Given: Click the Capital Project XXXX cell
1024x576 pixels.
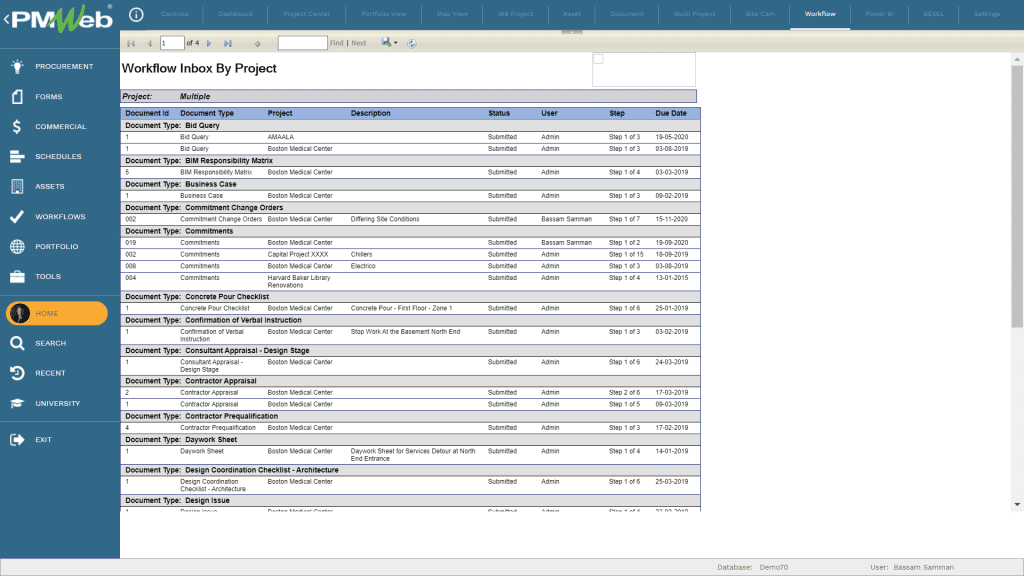Looking at the screenshot, I should tap(298, 255).
